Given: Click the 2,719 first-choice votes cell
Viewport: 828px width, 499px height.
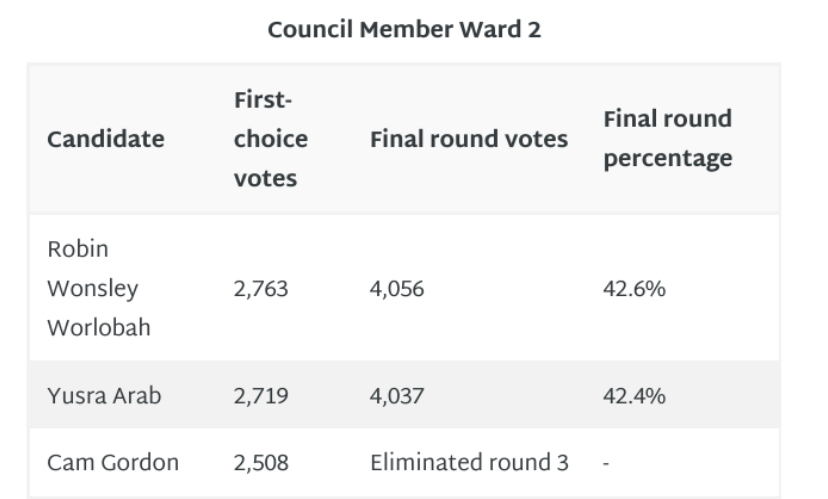Looking at the screenshot, I should pos(261,396).
